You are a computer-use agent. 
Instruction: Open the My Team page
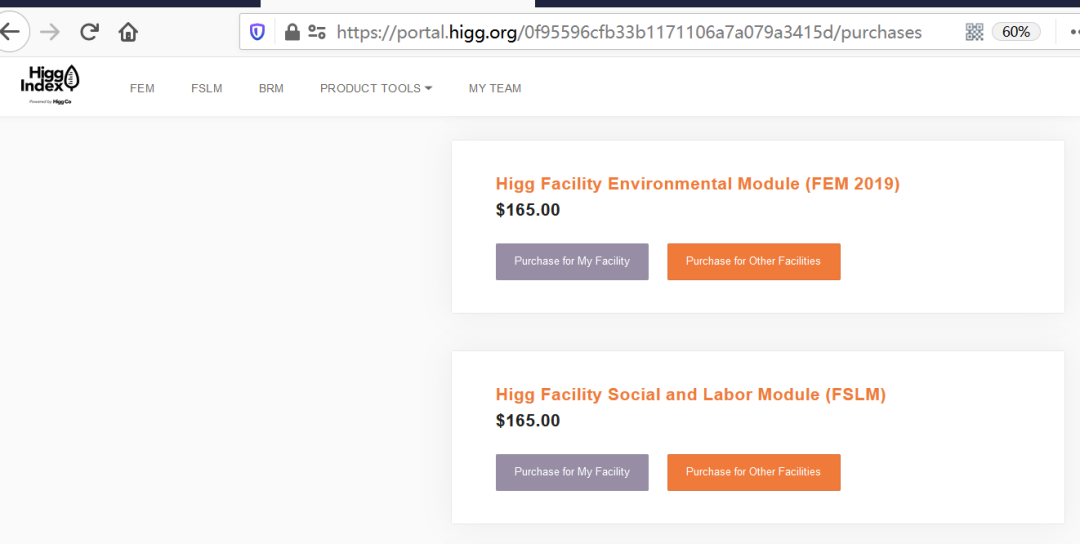pos(495,88)
